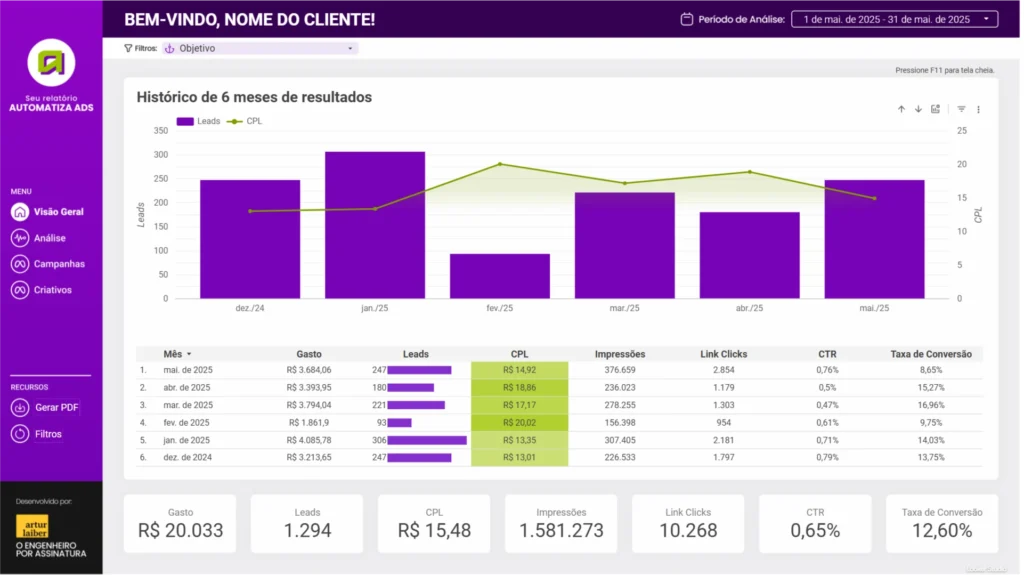Toggle the Leads series in chart legend
The width and height of the screenshot is (1024, 575).
tap(199, 121)
